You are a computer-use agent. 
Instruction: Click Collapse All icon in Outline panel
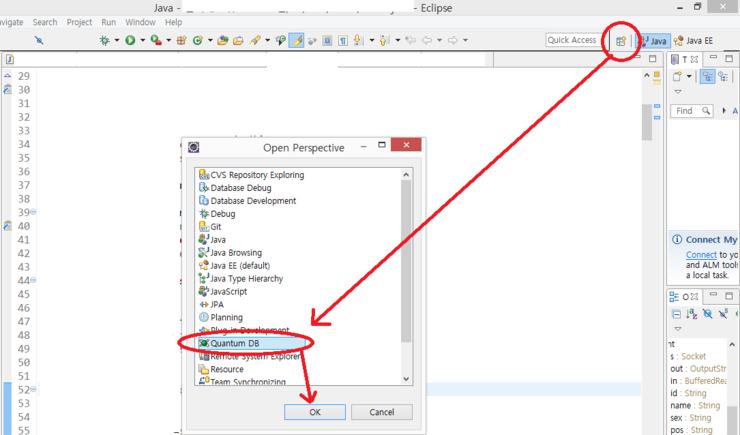click(x=677, y=313)
